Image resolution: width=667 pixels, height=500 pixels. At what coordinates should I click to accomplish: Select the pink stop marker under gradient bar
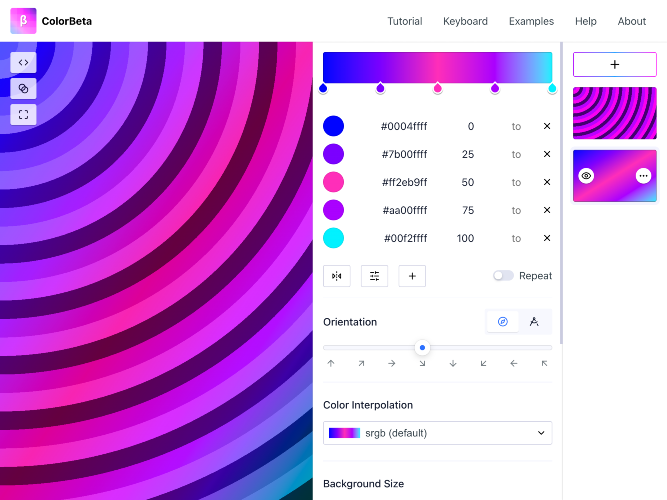tap(438, 88)
